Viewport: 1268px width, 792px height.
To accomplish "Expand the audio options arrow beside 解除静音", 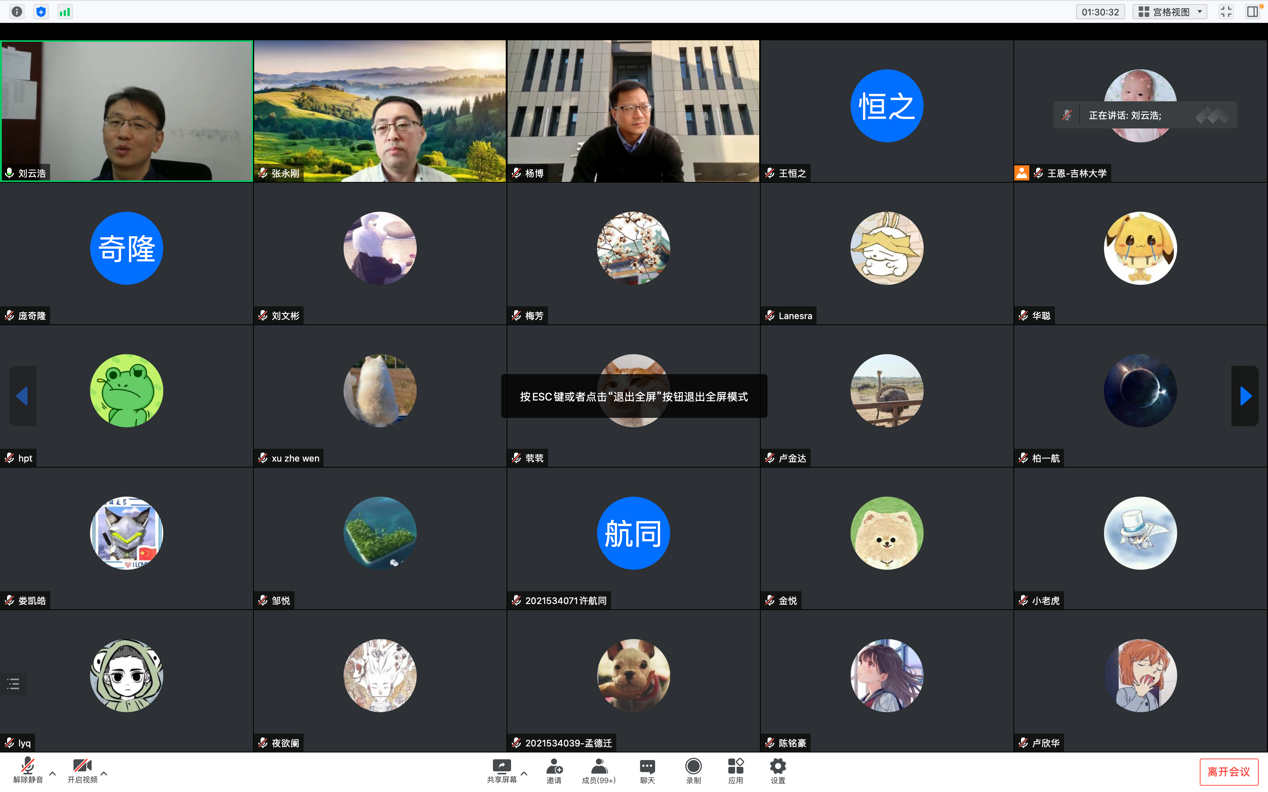I will coord(52,773).
